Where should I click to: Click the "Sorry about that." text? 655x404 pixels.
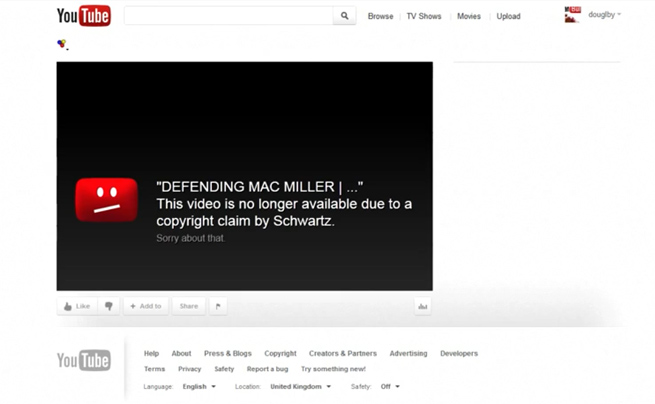[190, 238]
